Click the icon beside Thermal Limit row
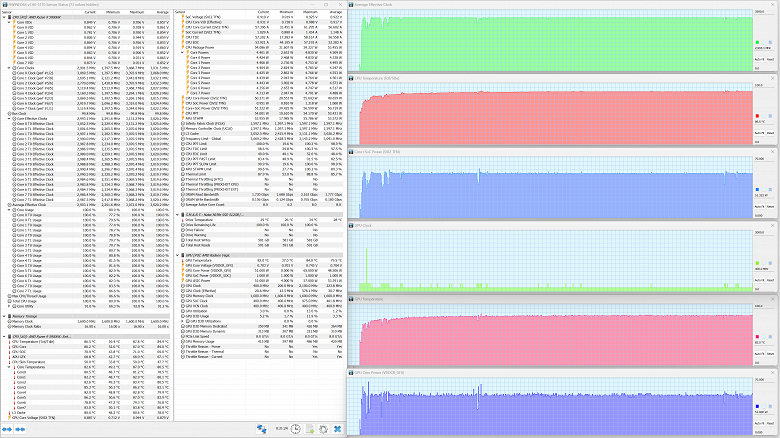 tap(183, 174)
